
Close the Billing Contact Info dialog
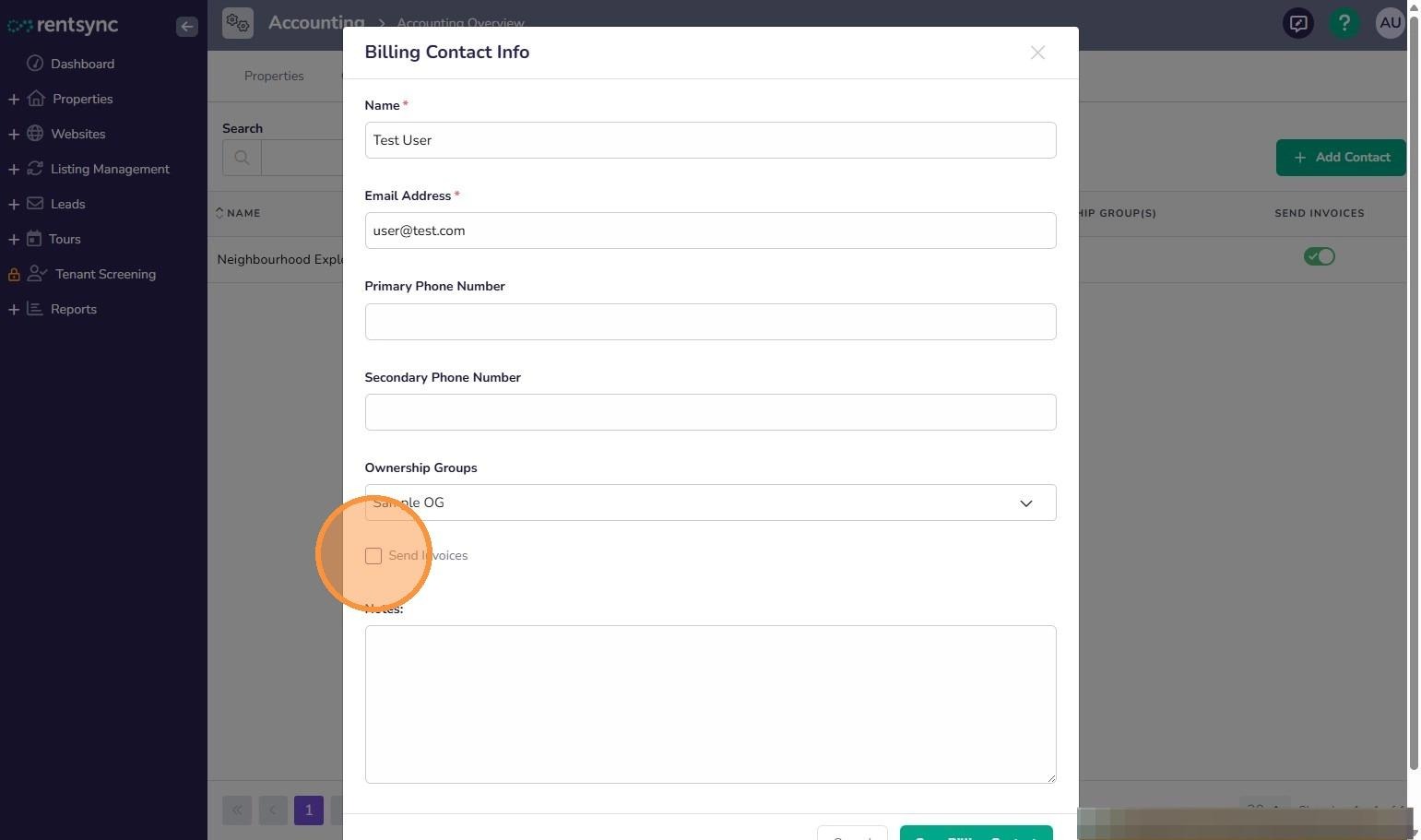tap(1037, 53)
